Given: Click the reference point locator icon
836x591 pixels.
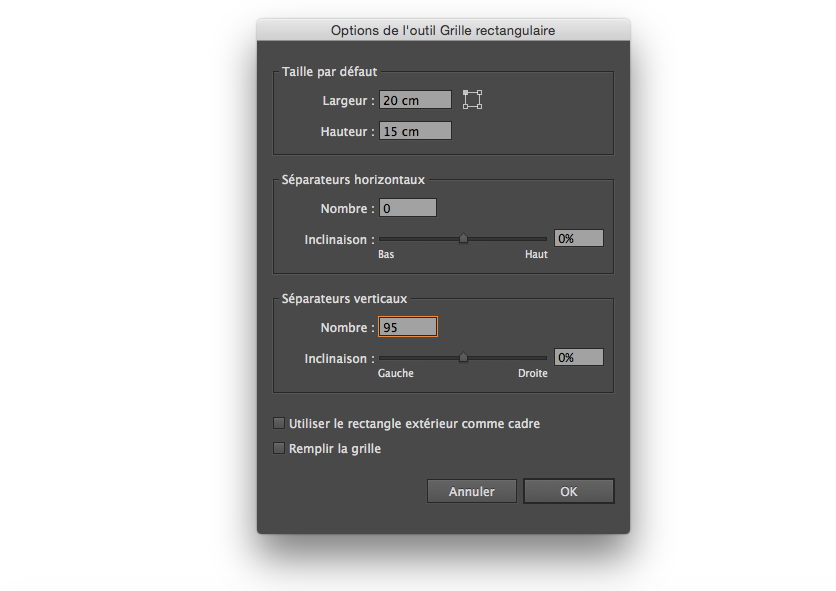Looking at the screenshot, I should 473,99.
